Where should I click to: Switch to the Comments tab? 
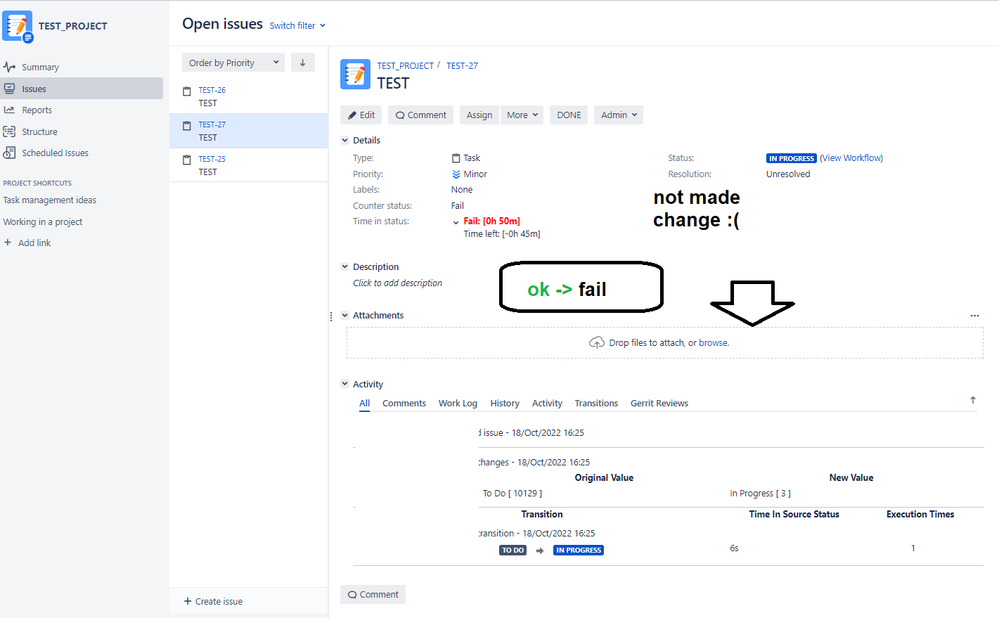tap(404, 403)
